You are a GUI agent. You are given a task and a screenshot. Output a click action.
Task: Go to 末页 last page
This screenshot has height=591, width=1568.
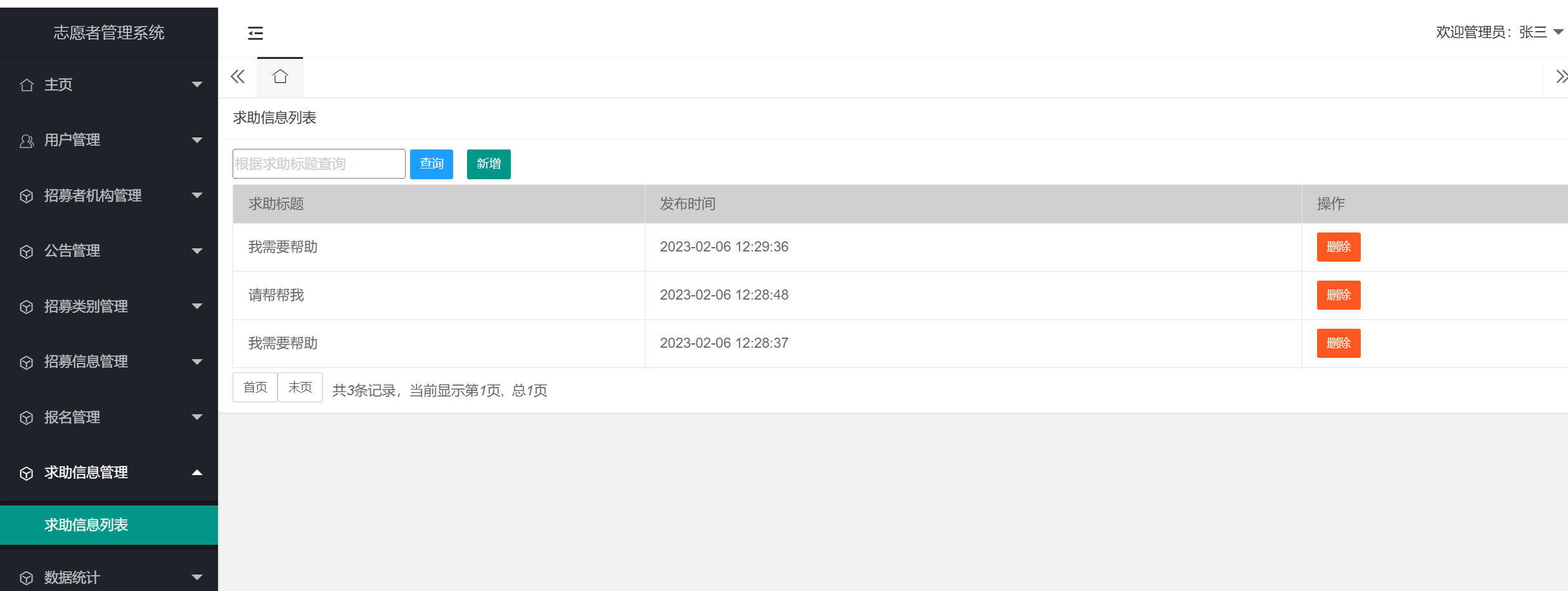tap(300, 387)
